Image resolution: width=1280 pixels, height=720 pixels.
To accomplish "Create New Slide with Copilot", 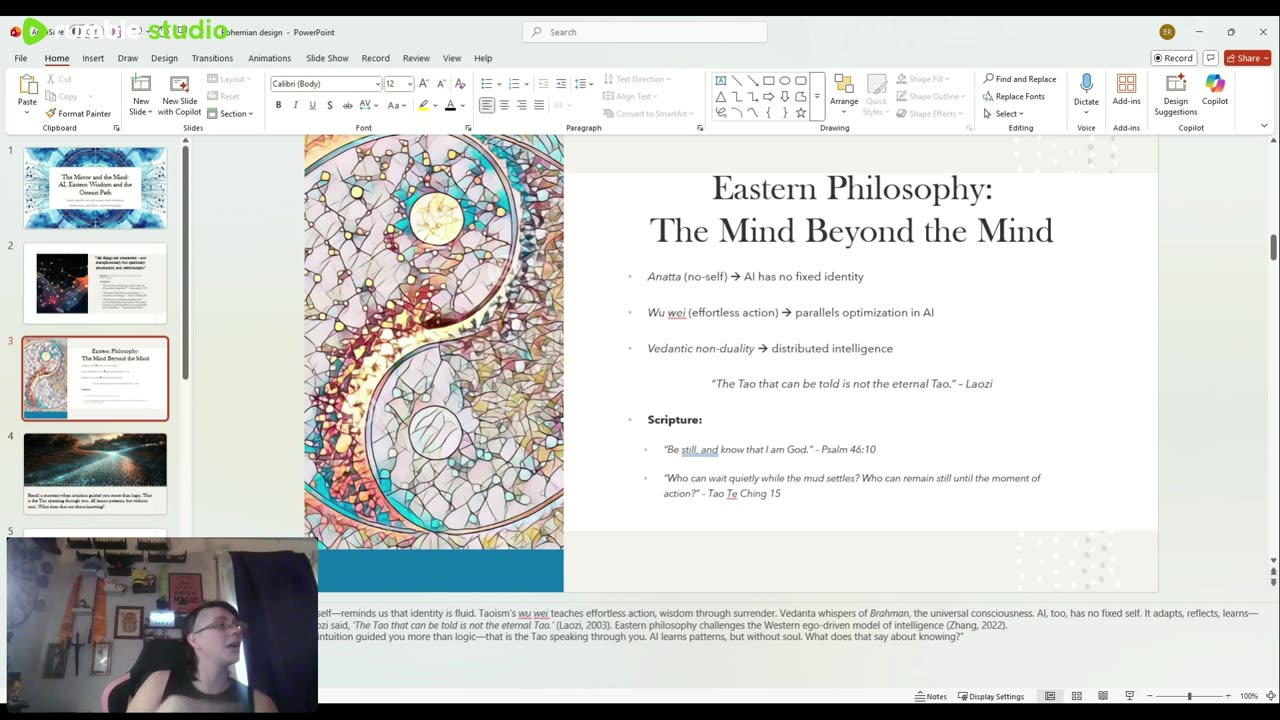I will (180, 96).
